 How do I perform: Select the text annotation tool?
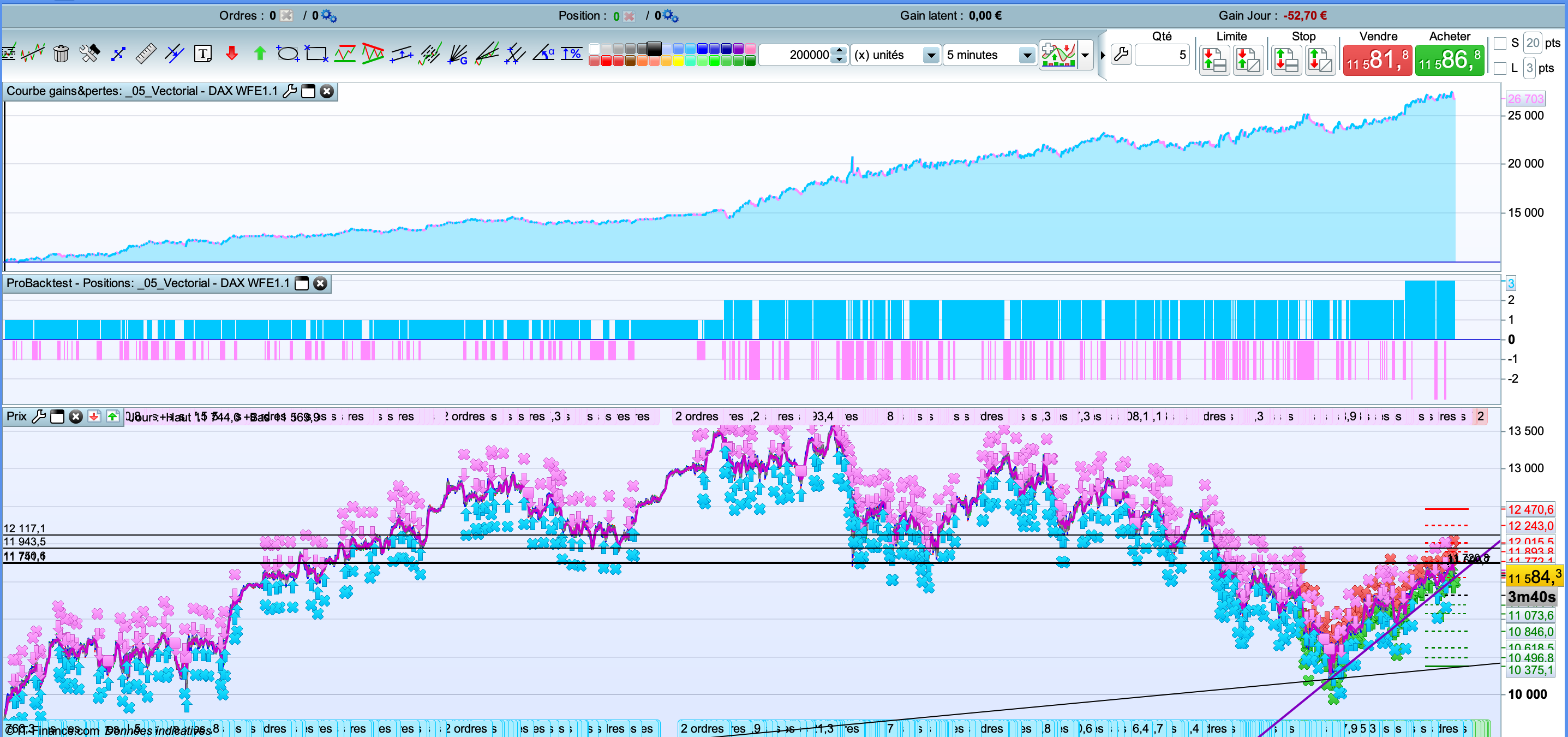coord(203,54)
